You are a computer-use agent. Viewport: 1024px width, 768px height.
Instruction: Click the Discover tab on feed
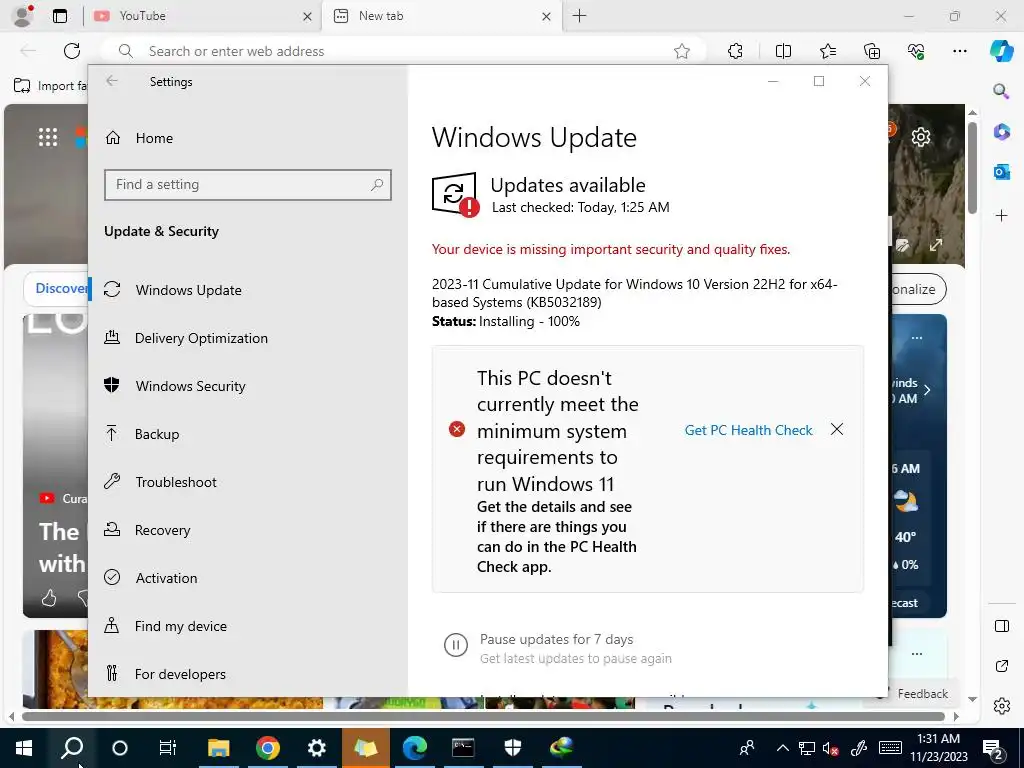[x=61, y=289]
